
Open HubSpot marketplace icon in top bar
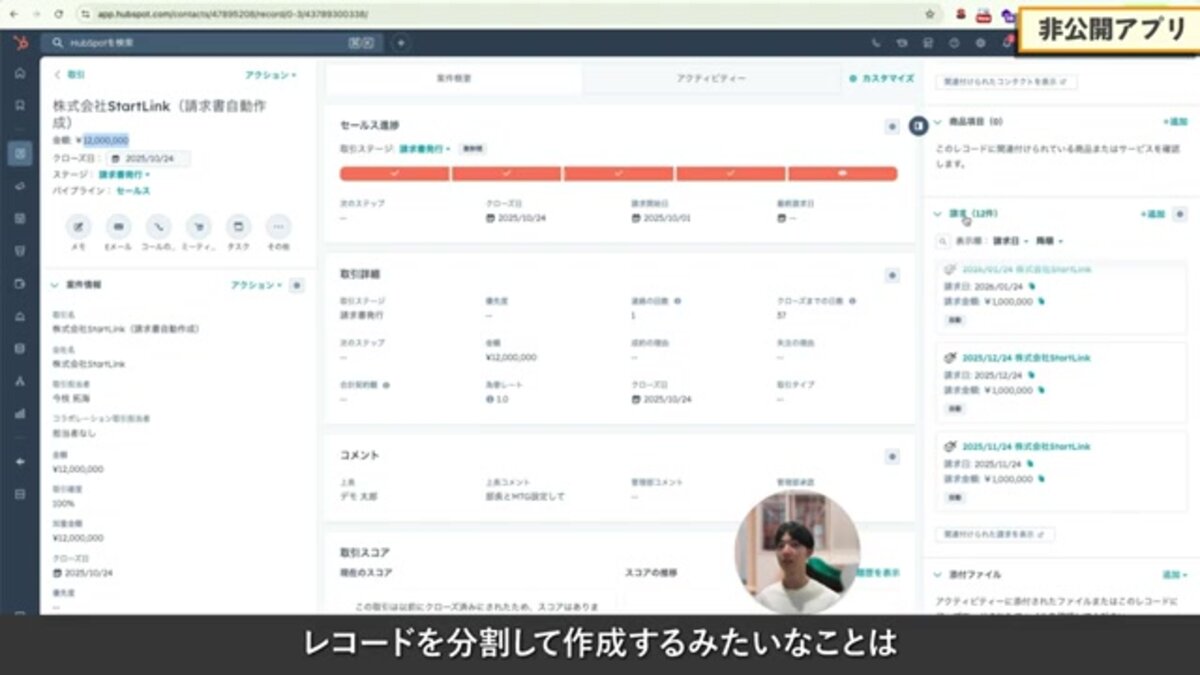[929, 40]
